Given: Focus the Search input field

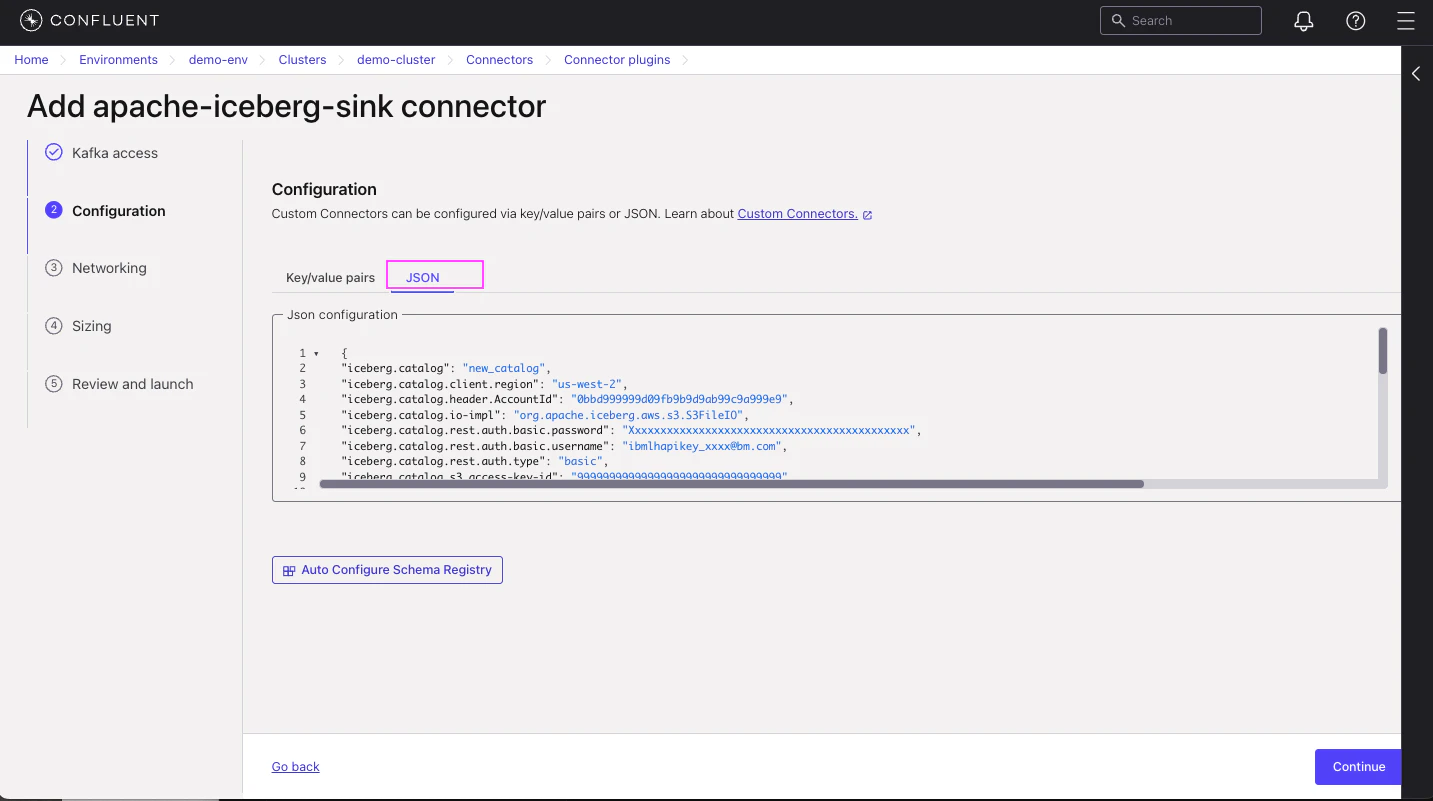Looking at the screenshot, I should coord(1181,21).
